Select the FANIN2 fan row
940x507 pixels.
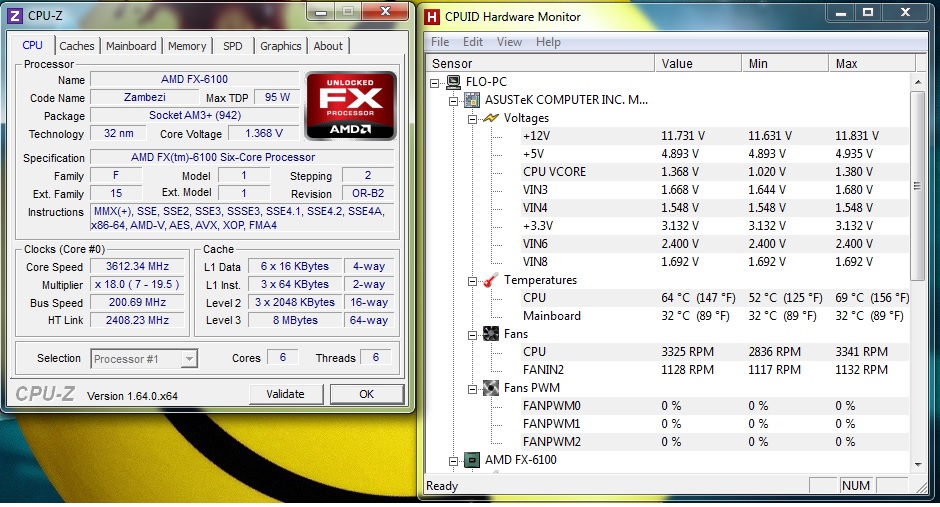coord(715,370)
